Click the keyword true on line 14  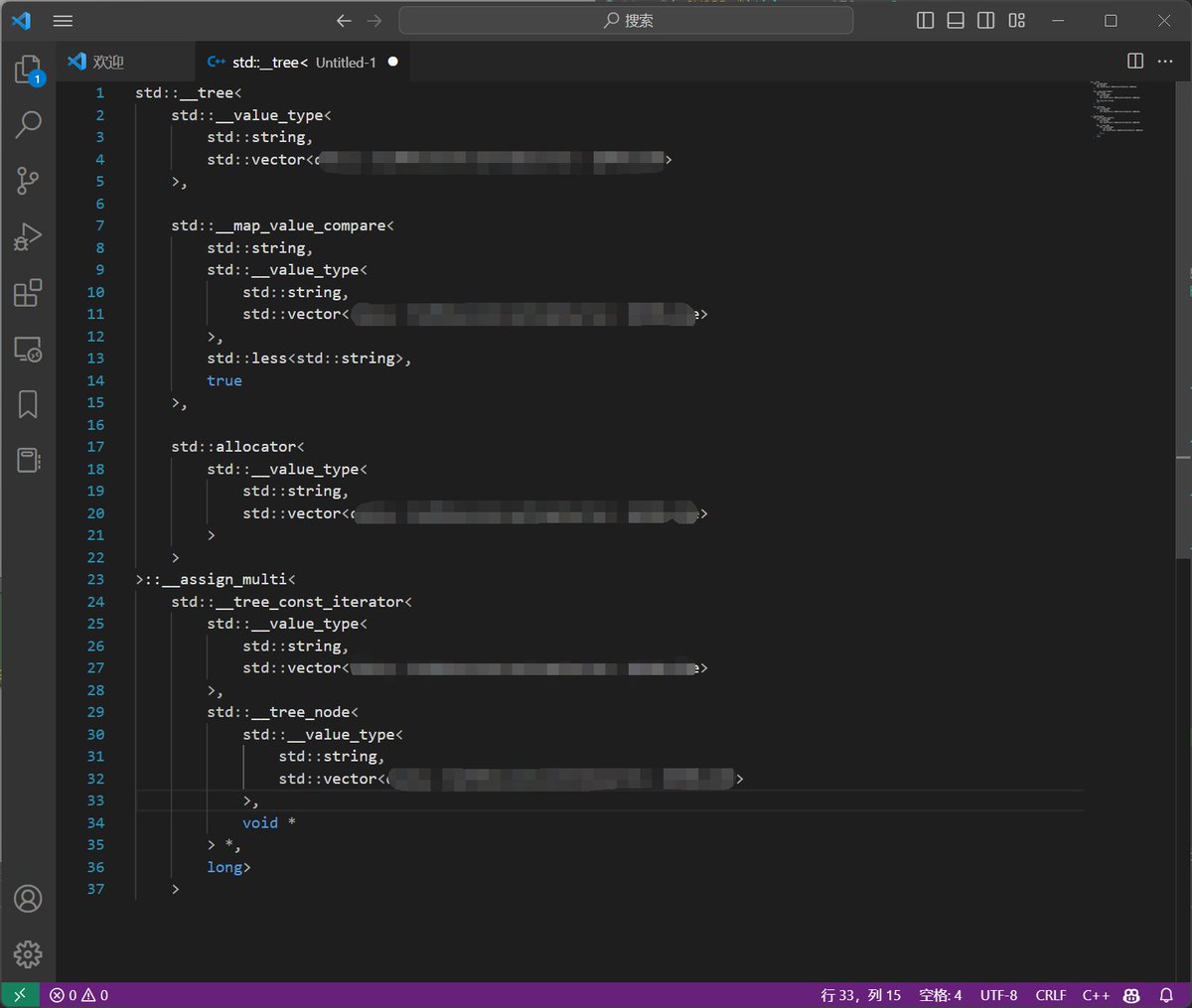(224, 380)
